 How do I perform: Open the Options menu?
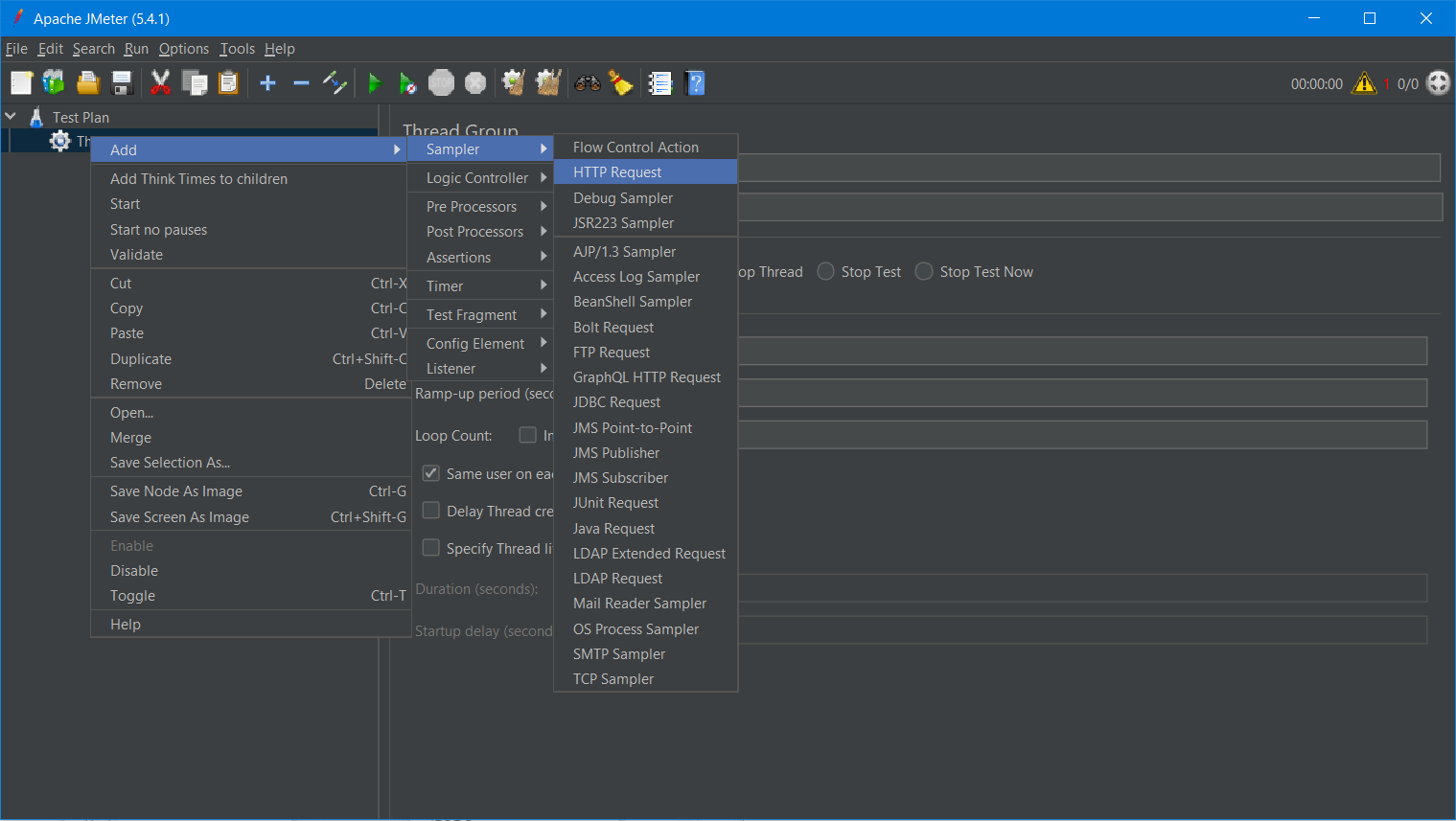(x=184, y=49)
